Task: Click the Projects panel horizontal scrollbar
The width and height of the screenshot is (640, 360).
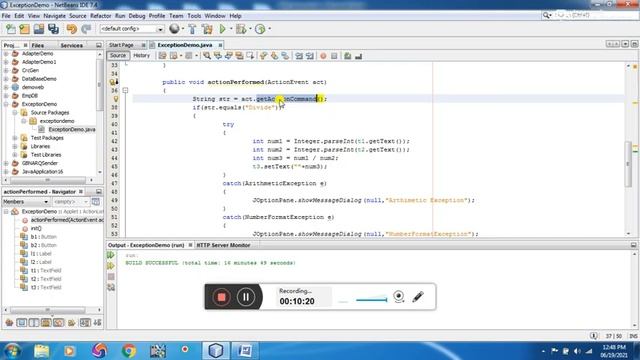Action: coord(48,180)
